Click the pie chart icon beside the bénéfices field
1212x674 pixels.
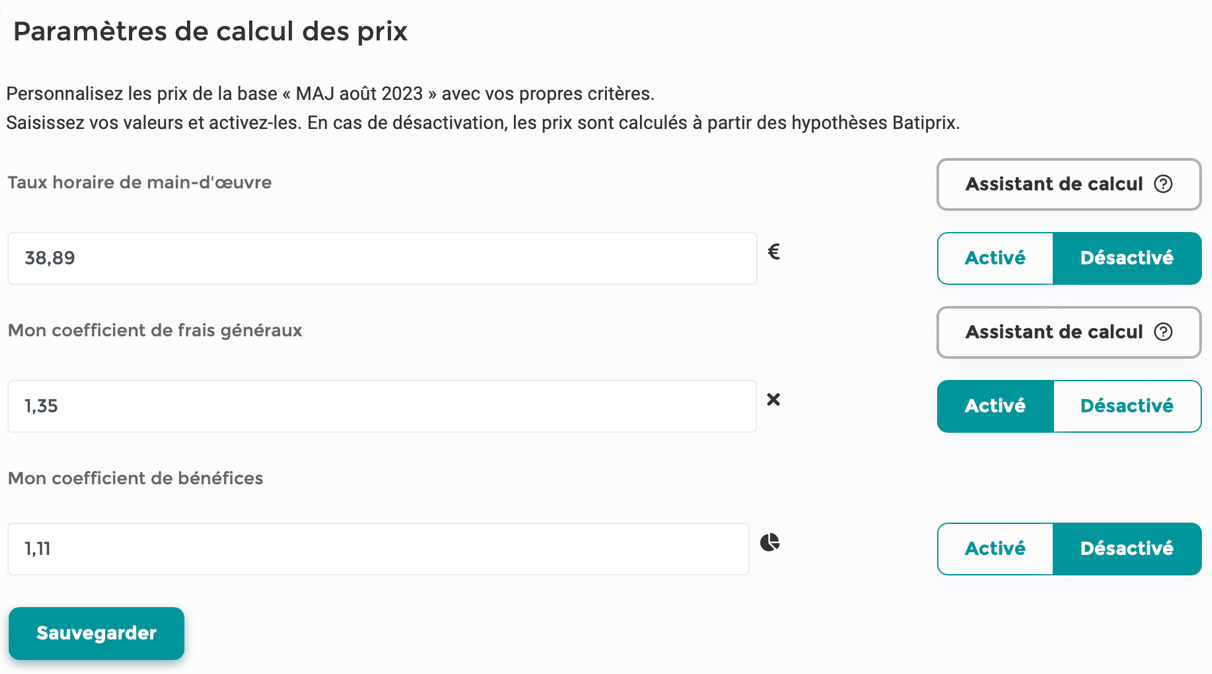coord(770,543)
